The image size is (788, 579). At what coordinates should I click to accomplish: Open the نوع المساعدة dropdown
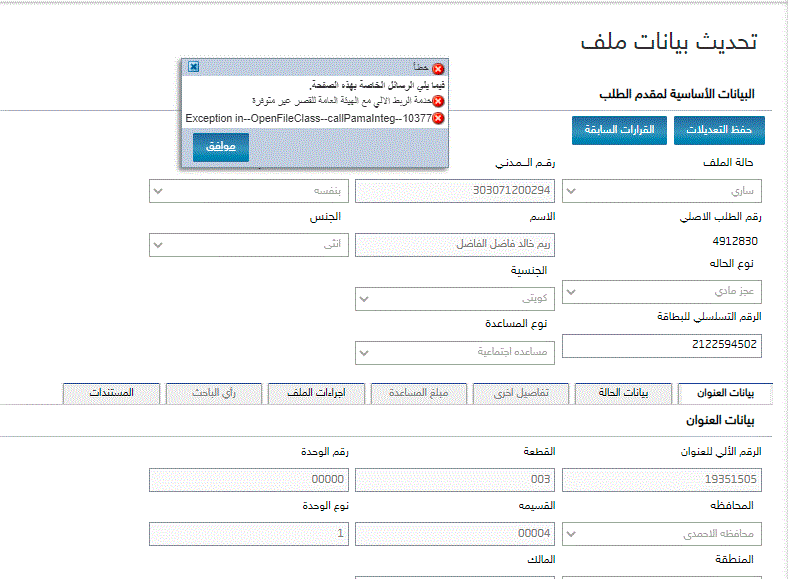tap(455, 353)
